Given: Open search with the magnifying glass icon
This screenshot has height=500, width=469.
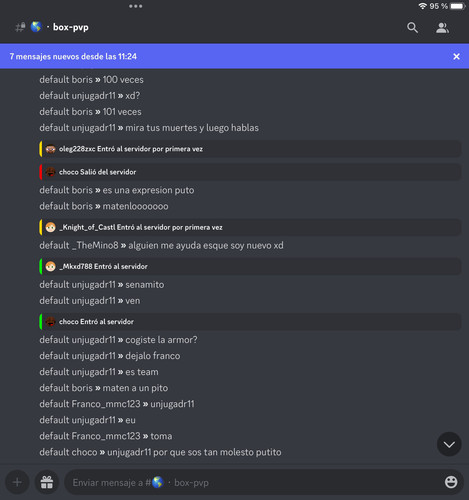Looking at the screenshot, I should tap(412, 28).
